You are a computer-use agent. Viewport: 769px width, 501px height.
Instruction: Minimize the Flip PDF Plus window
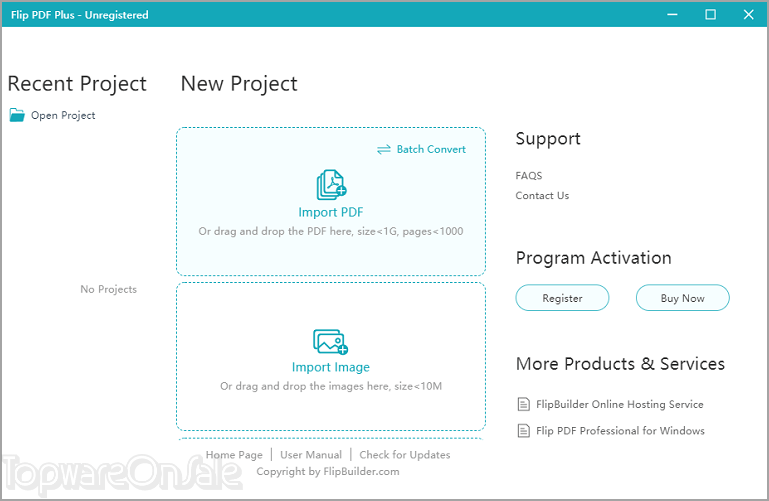pos(672,15)
